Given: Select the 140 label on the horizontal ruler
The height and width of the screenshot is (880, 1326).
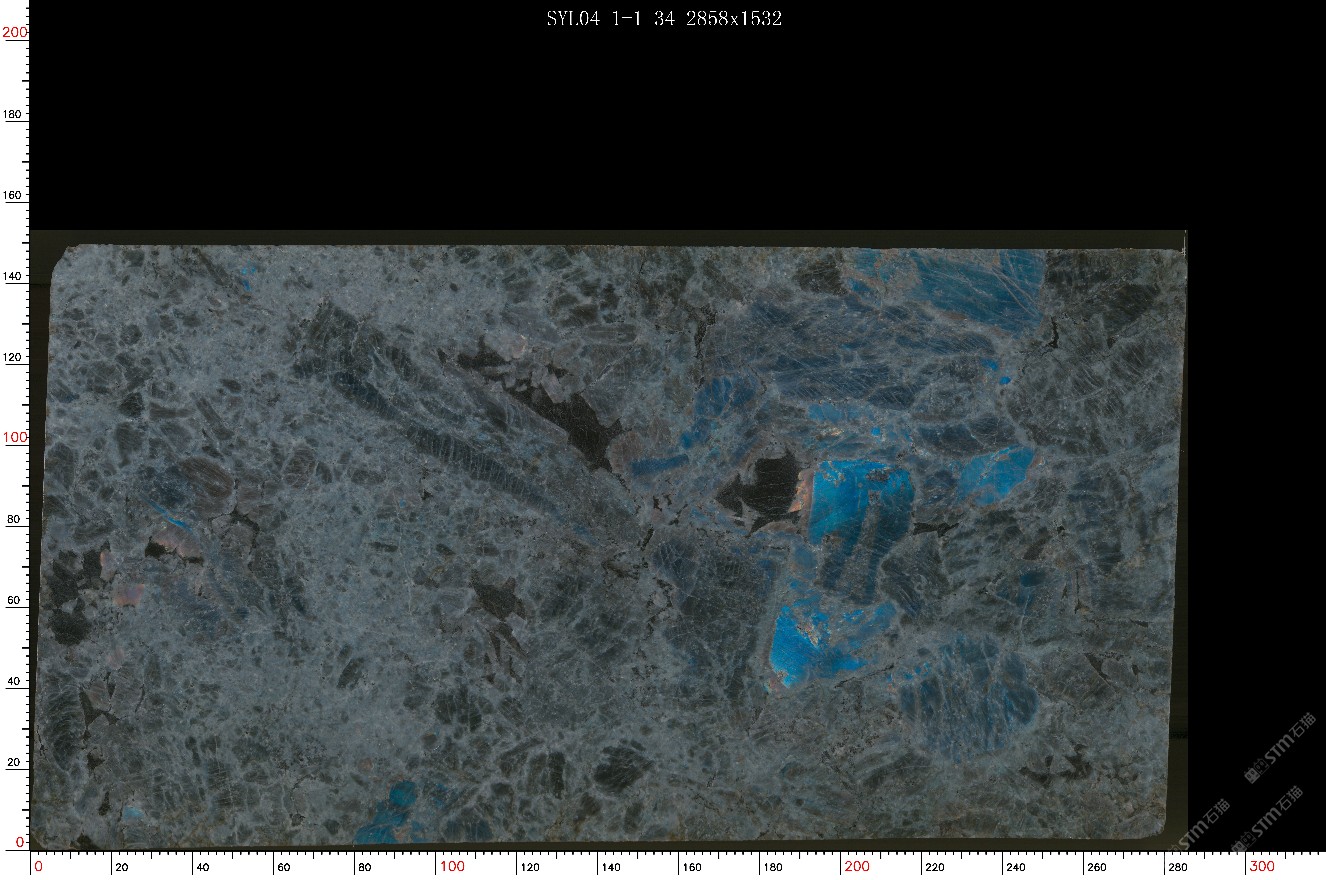Looking at the screenshot, I should click(x=611, y=867).
